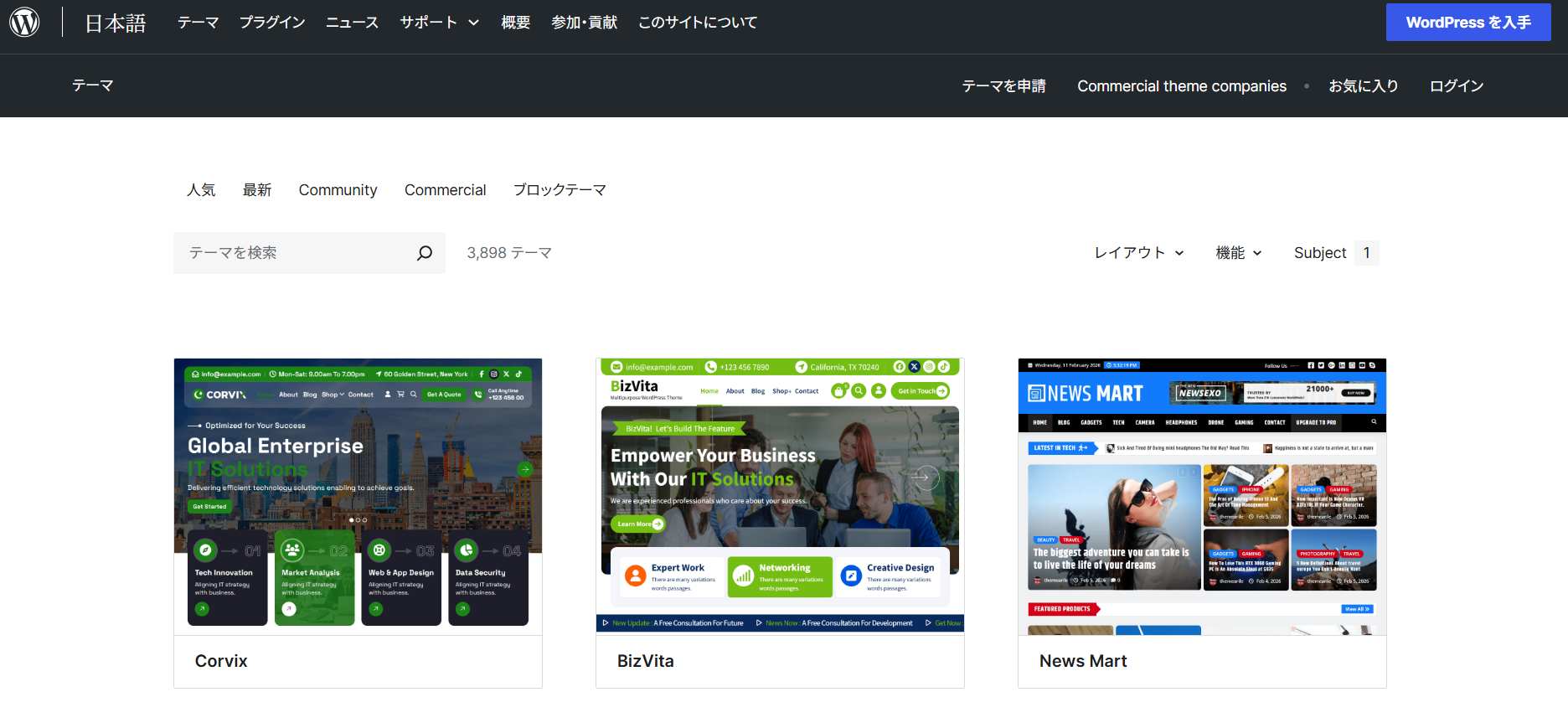
Task: Click the テーマ sub-header title link
Action: pyautogui.click(x=92, y=85)
